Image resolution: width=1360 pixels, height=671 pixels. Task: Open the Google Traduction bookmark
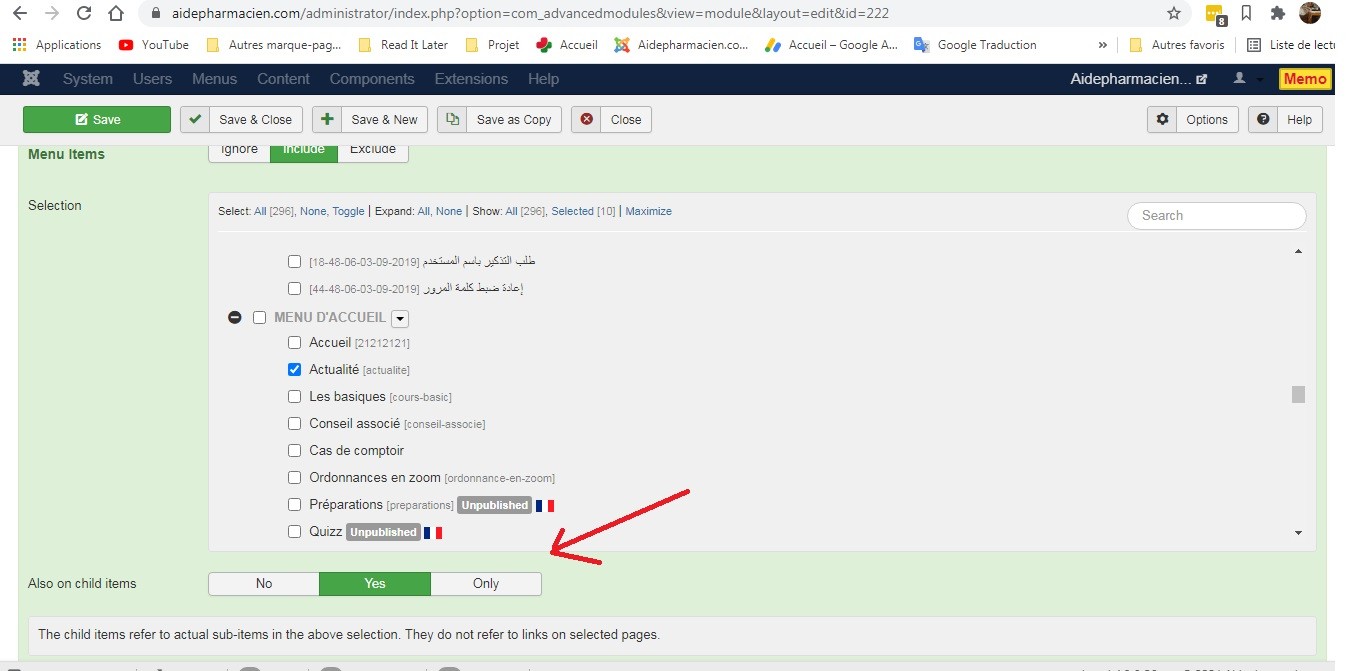pos(975,45)
